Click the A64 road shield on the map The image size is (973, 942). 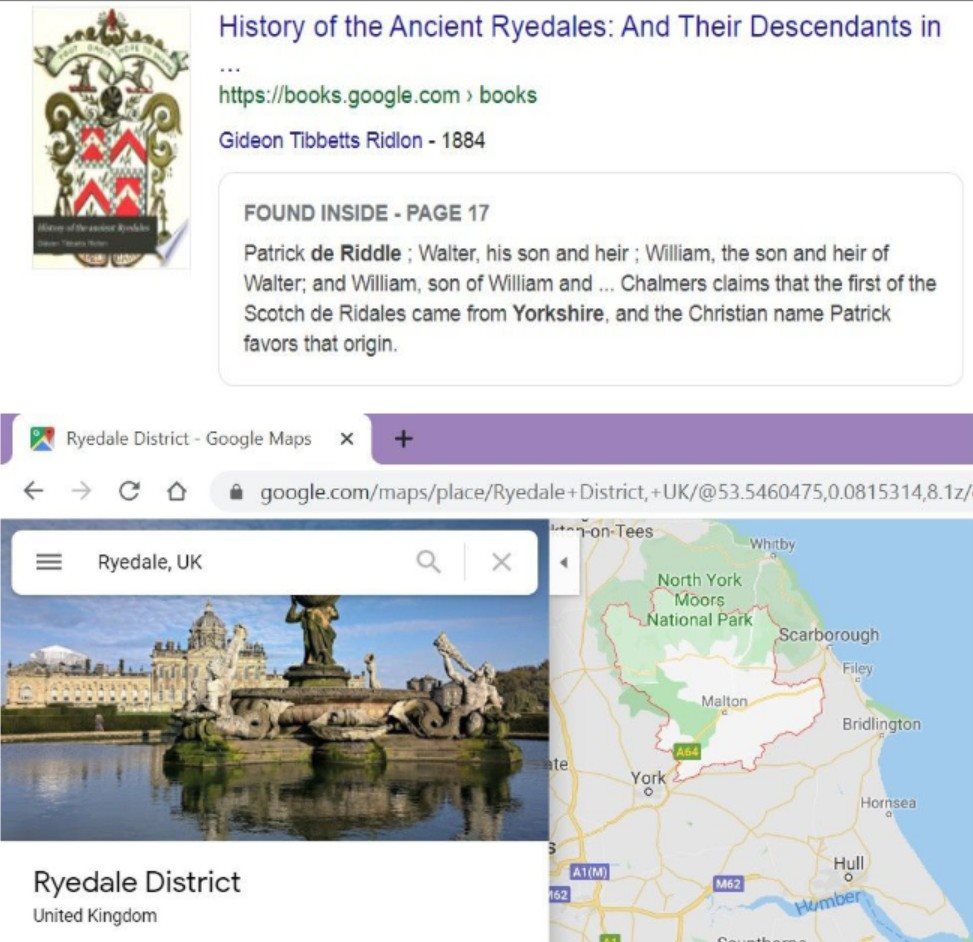pyautogui.click(x=688, y=752)
